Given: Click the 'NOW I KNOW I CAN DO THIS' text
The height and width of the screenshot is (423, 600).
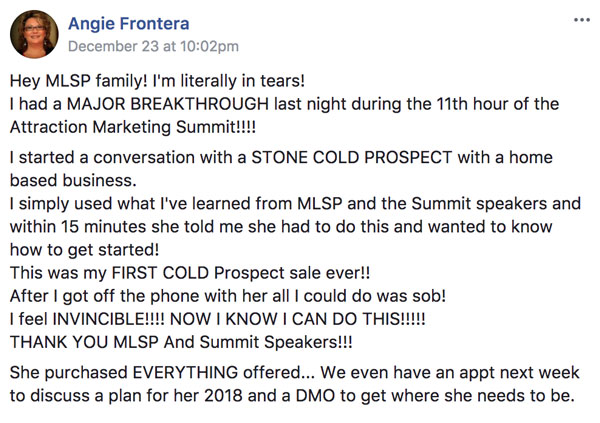Looking at the screenshot, I should pyautogui.click(x=298, y=319).
